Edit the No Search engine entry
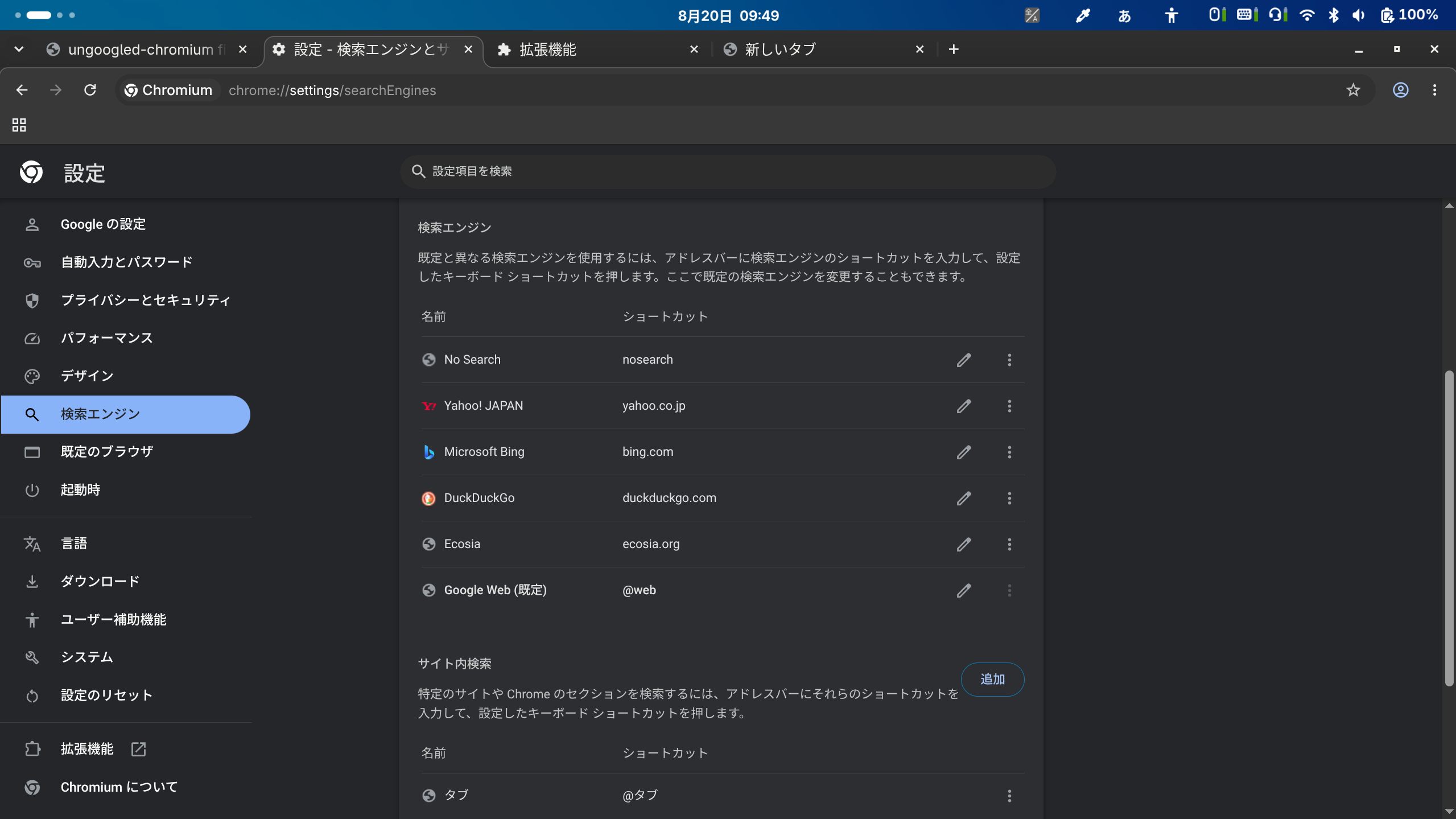This screenshot has width=1456, height=819. (963, 360)
